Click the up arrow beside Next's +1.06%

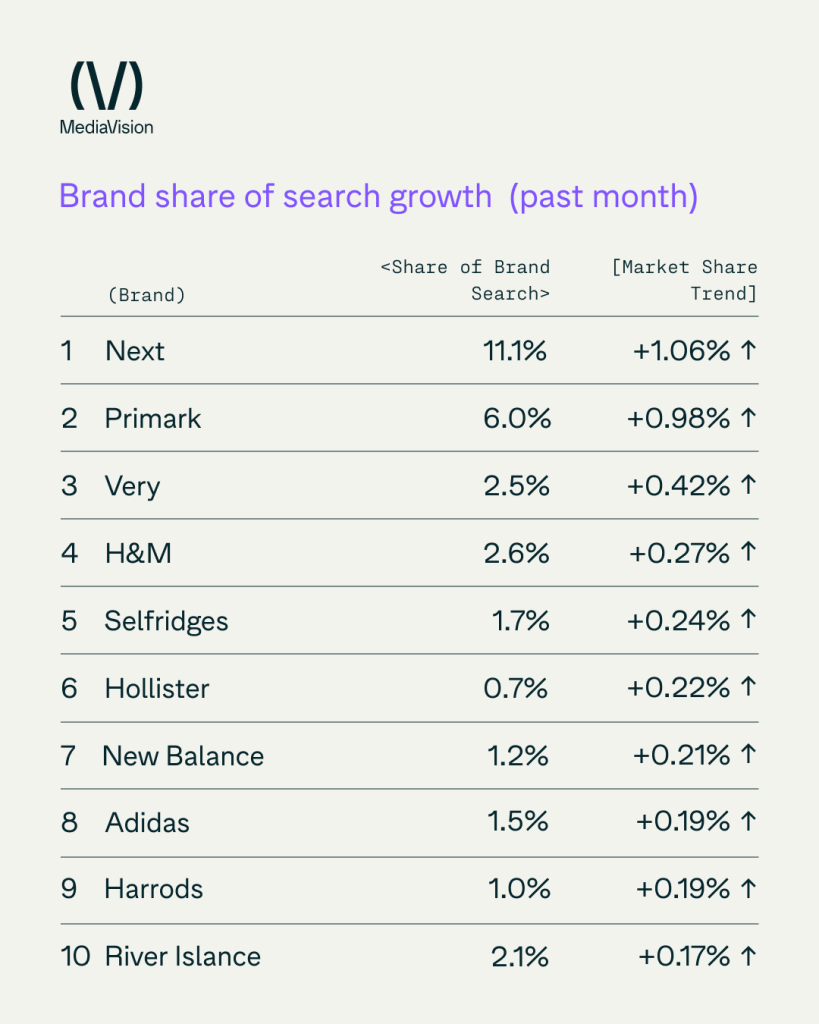[748, 350]
